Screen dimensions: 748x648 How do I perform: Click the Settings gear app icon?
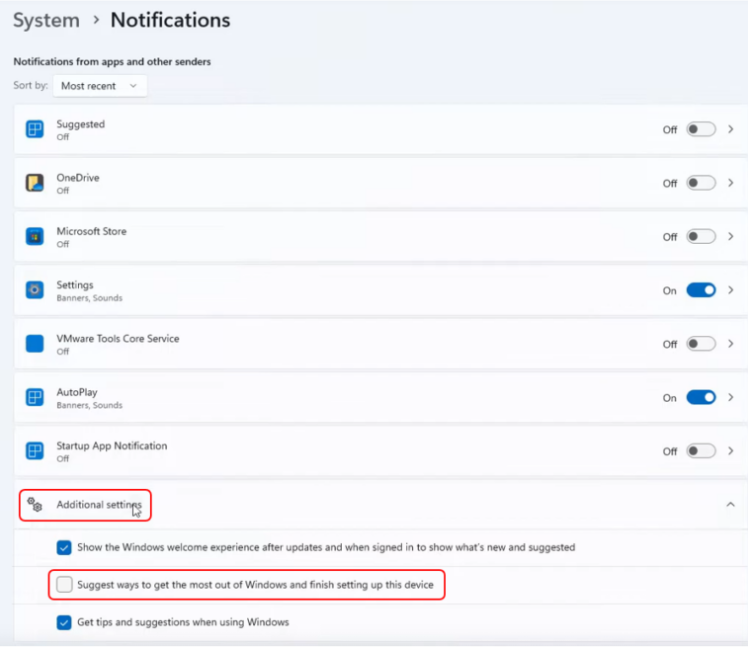pyautogui.click(x=34, y=290)
